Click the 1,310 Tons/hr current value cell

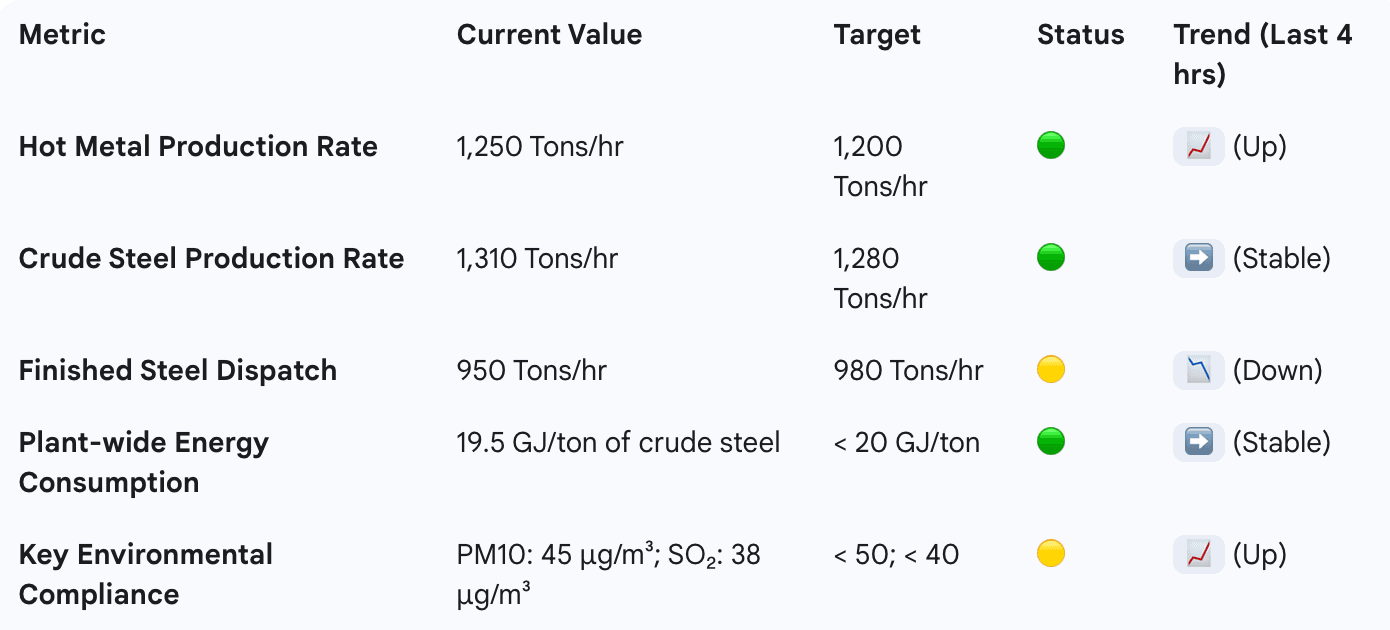[537, 259]
